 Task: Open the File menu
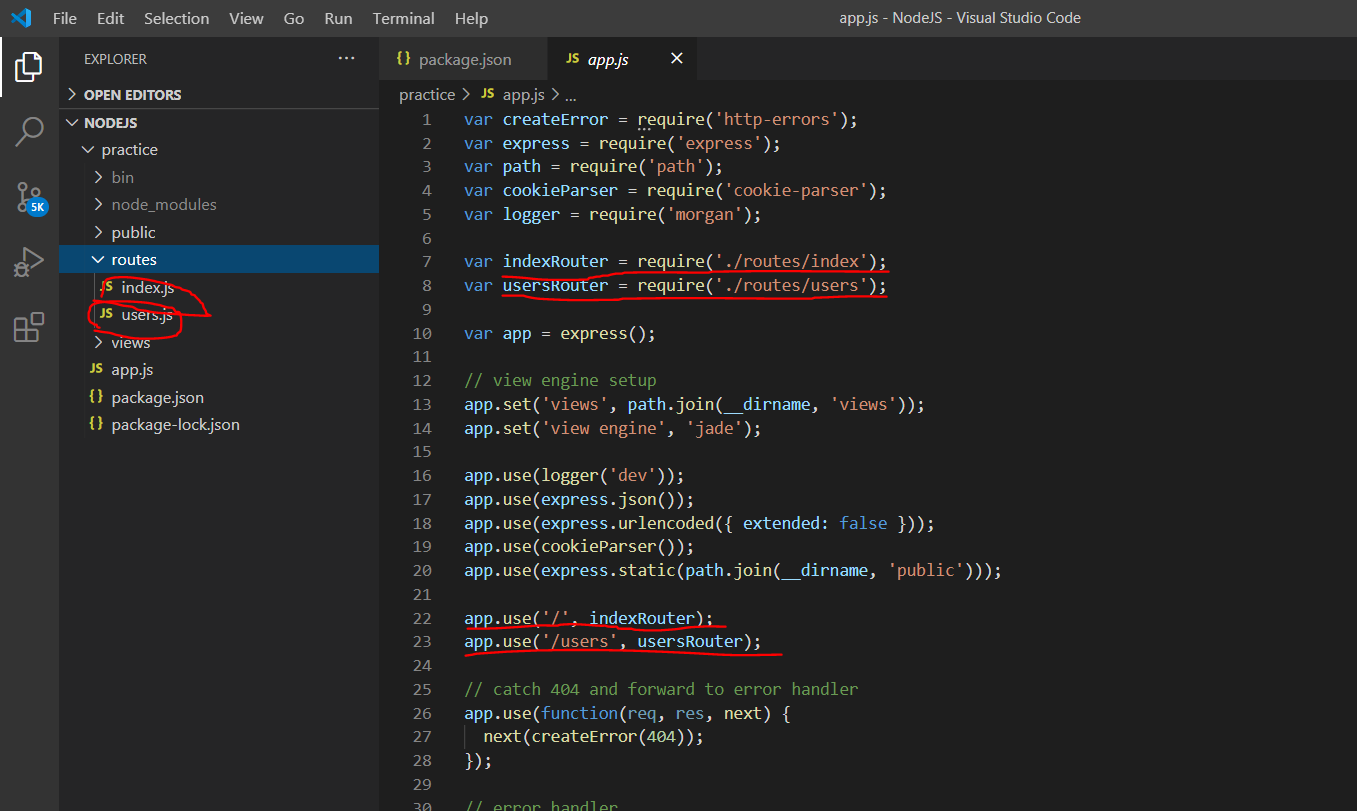point(65,18)
